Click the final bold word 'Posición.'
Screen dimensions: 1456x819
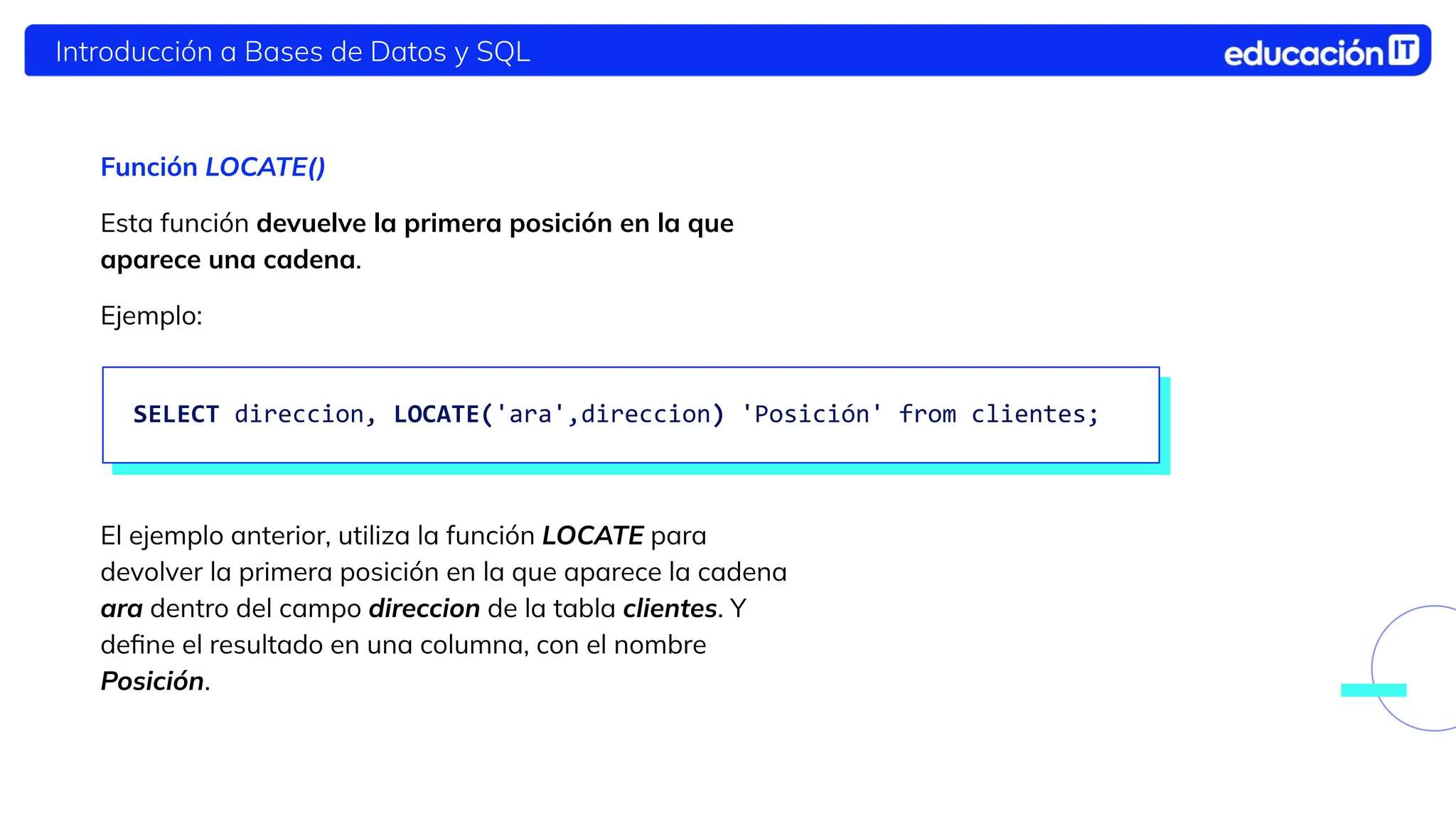(155, 681)
